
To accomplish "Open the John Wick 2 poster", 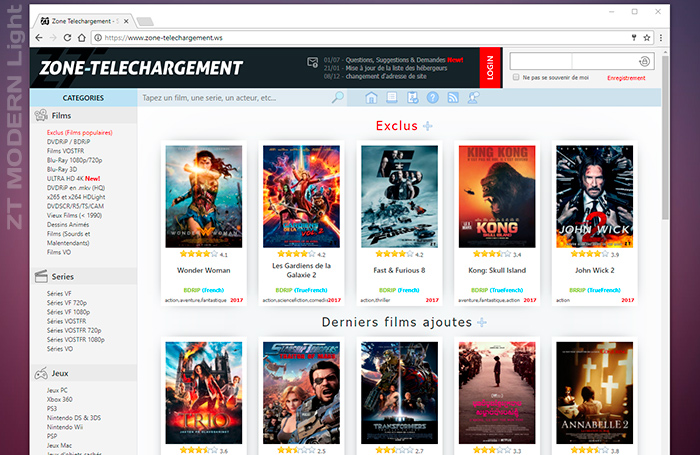I will [x=594, y=196].
